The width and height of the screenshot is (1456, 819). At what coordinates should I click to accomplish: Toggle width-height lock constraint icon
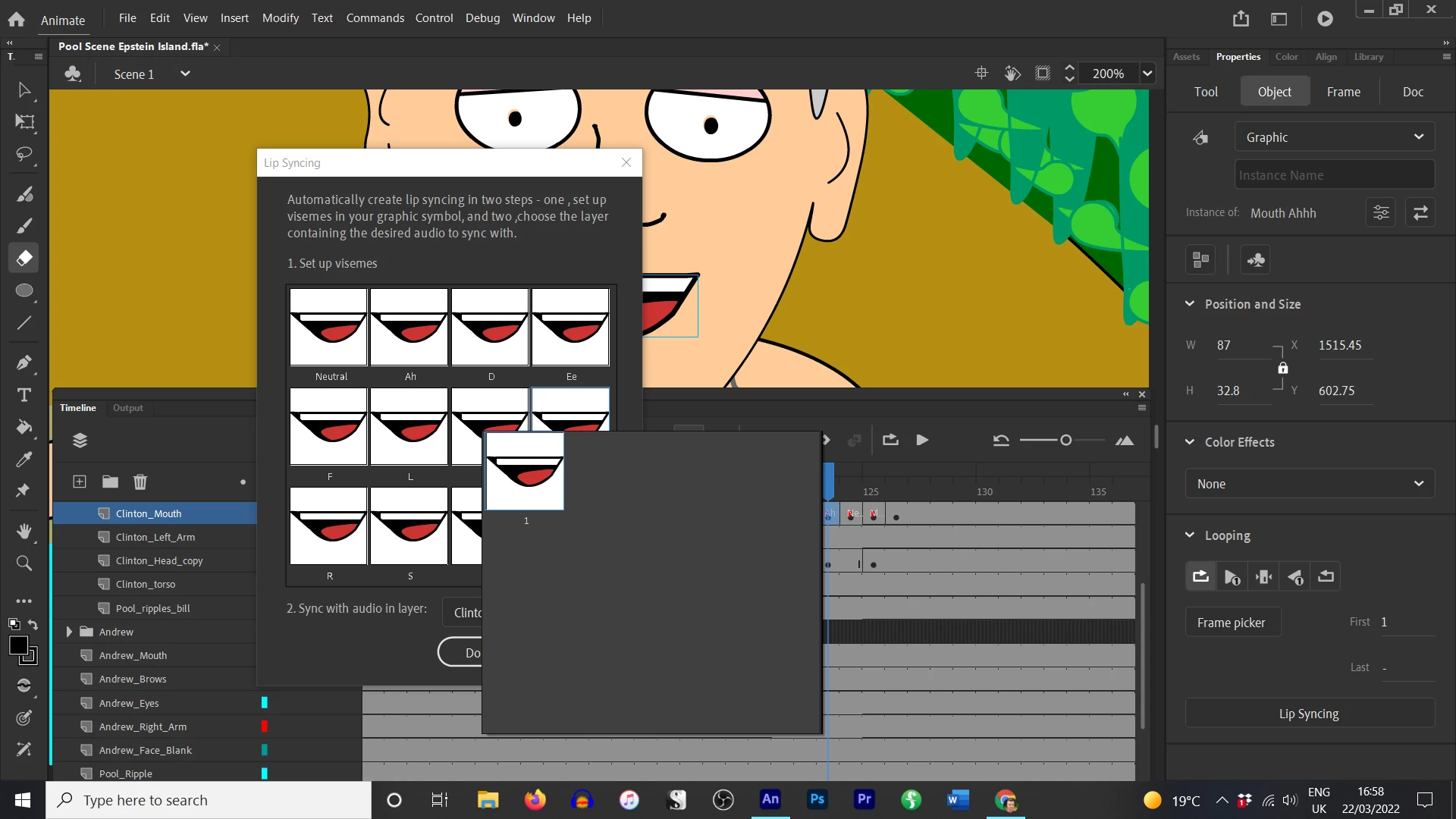1283,368
